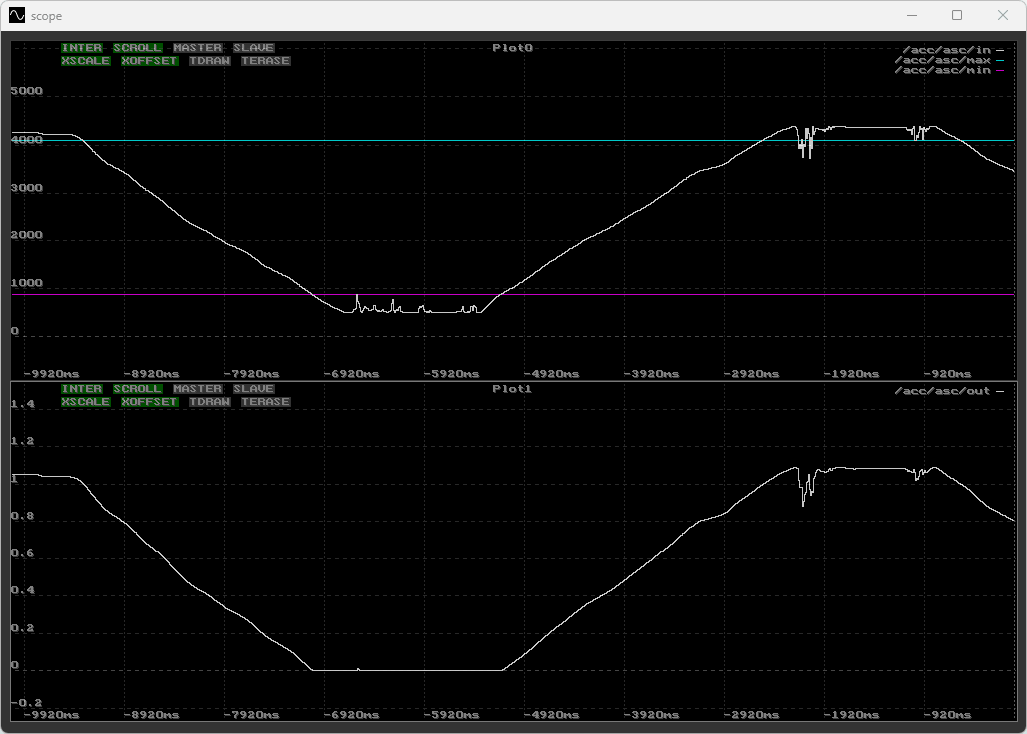Click -5920ms time label in Plot0
Viewport: 1027px width, 734px height.
tap(452, 374)
